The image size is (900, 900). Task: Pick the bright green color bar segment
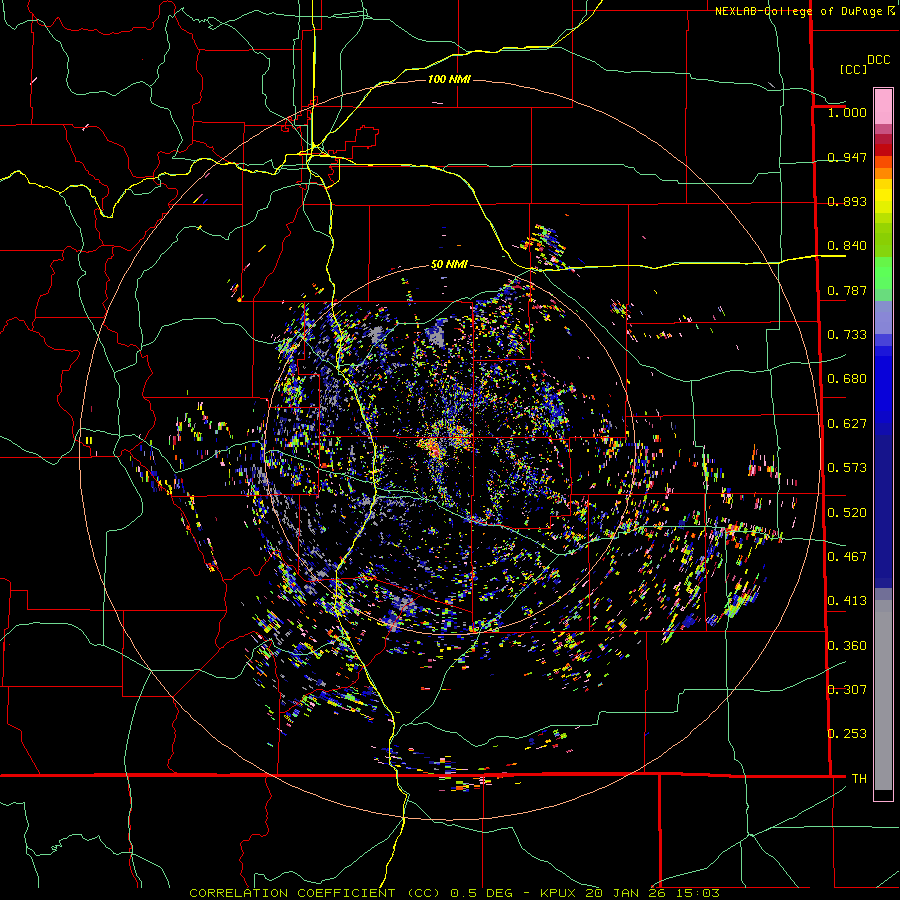coord(883,273)
